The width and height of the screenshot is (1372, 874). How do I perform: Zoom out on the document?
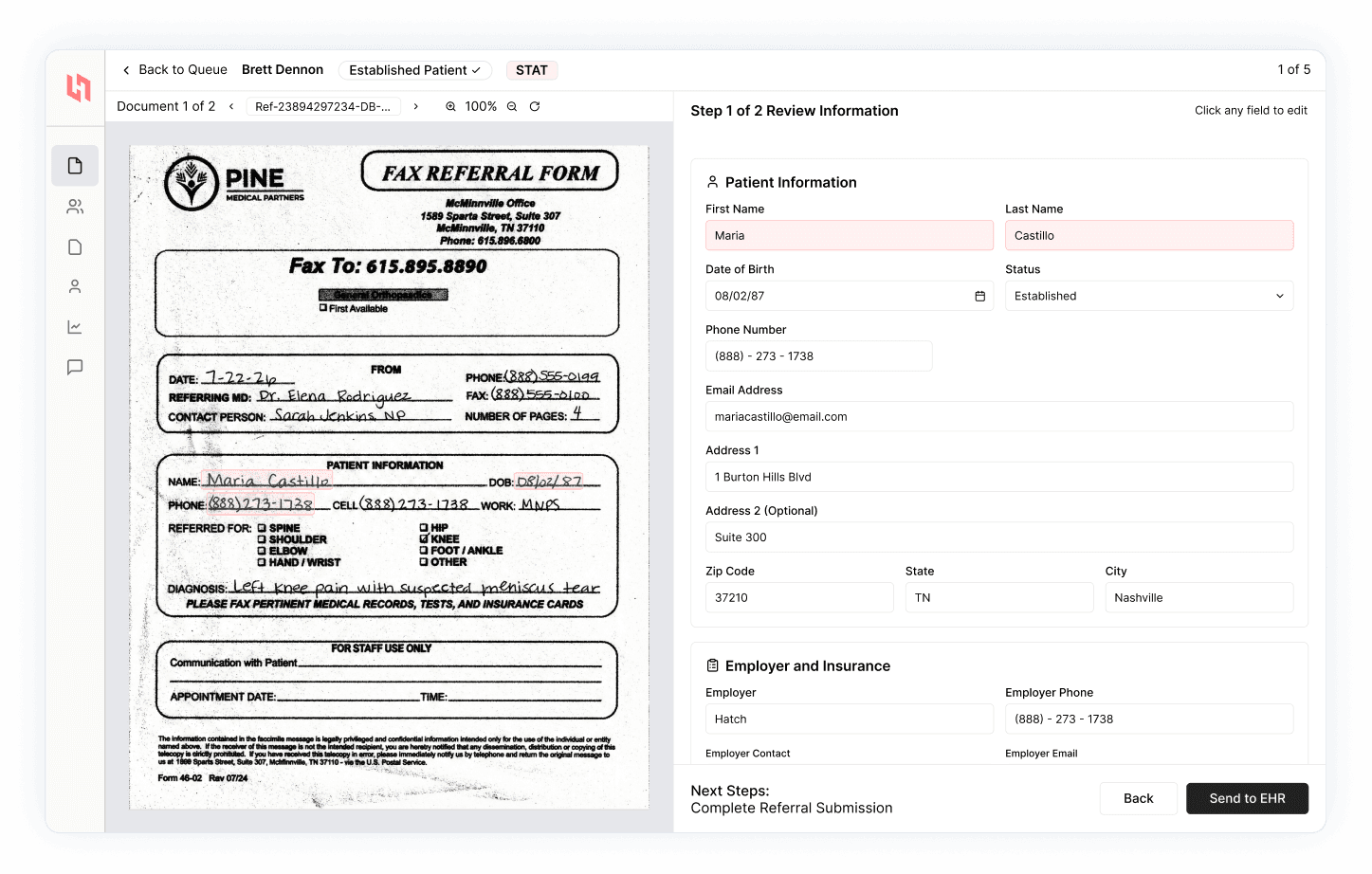click(512, 107)
